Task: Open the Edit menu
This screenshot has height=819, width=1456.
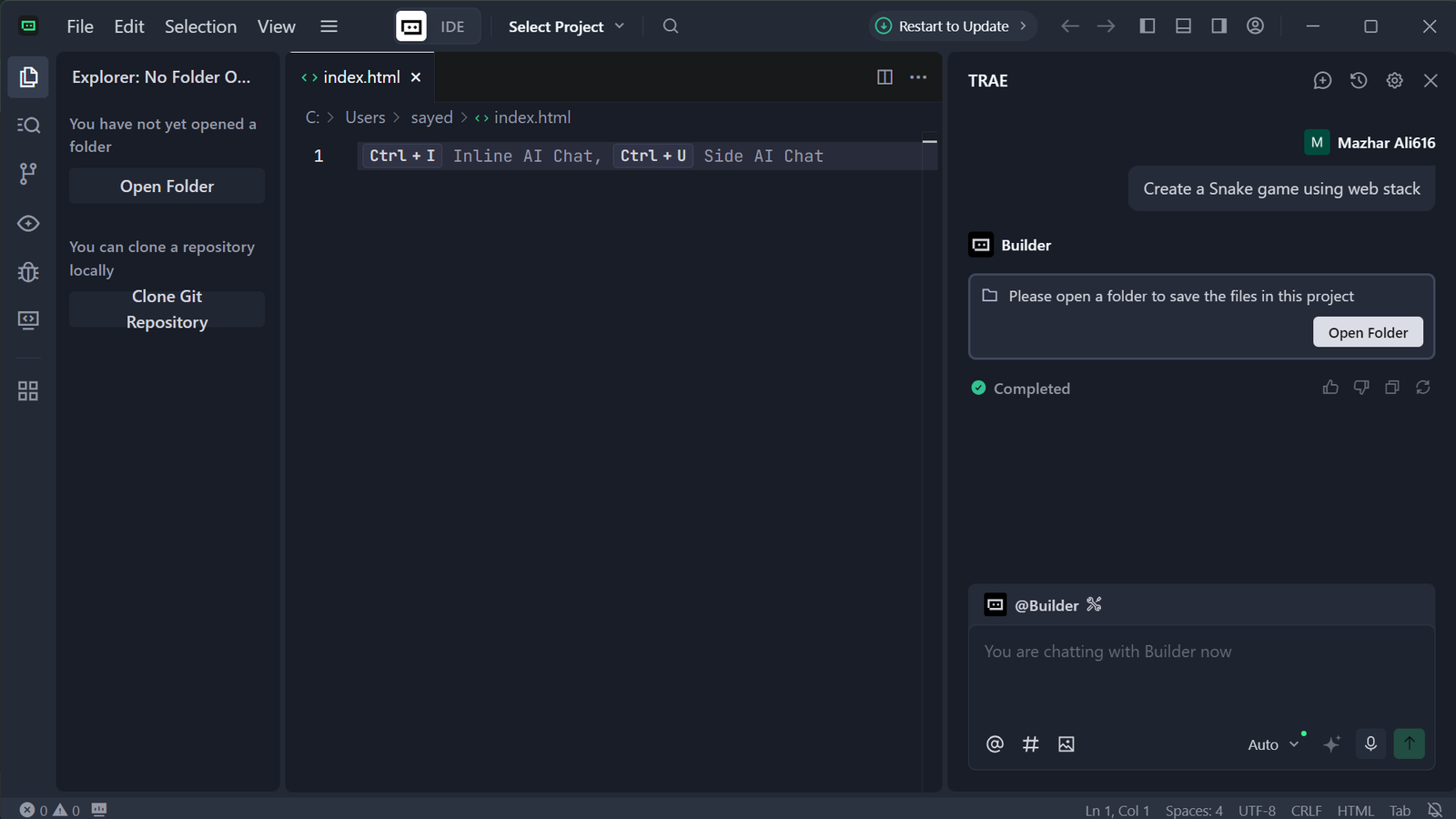Action: [129, 26]
